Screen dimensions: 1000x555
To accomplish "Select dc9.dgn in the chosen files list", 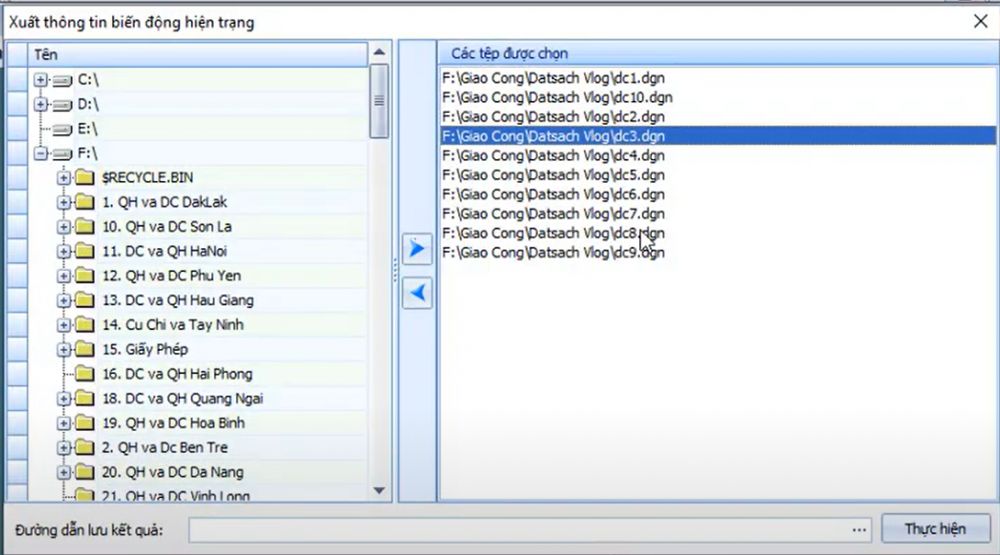I will [x=552, y=252].
